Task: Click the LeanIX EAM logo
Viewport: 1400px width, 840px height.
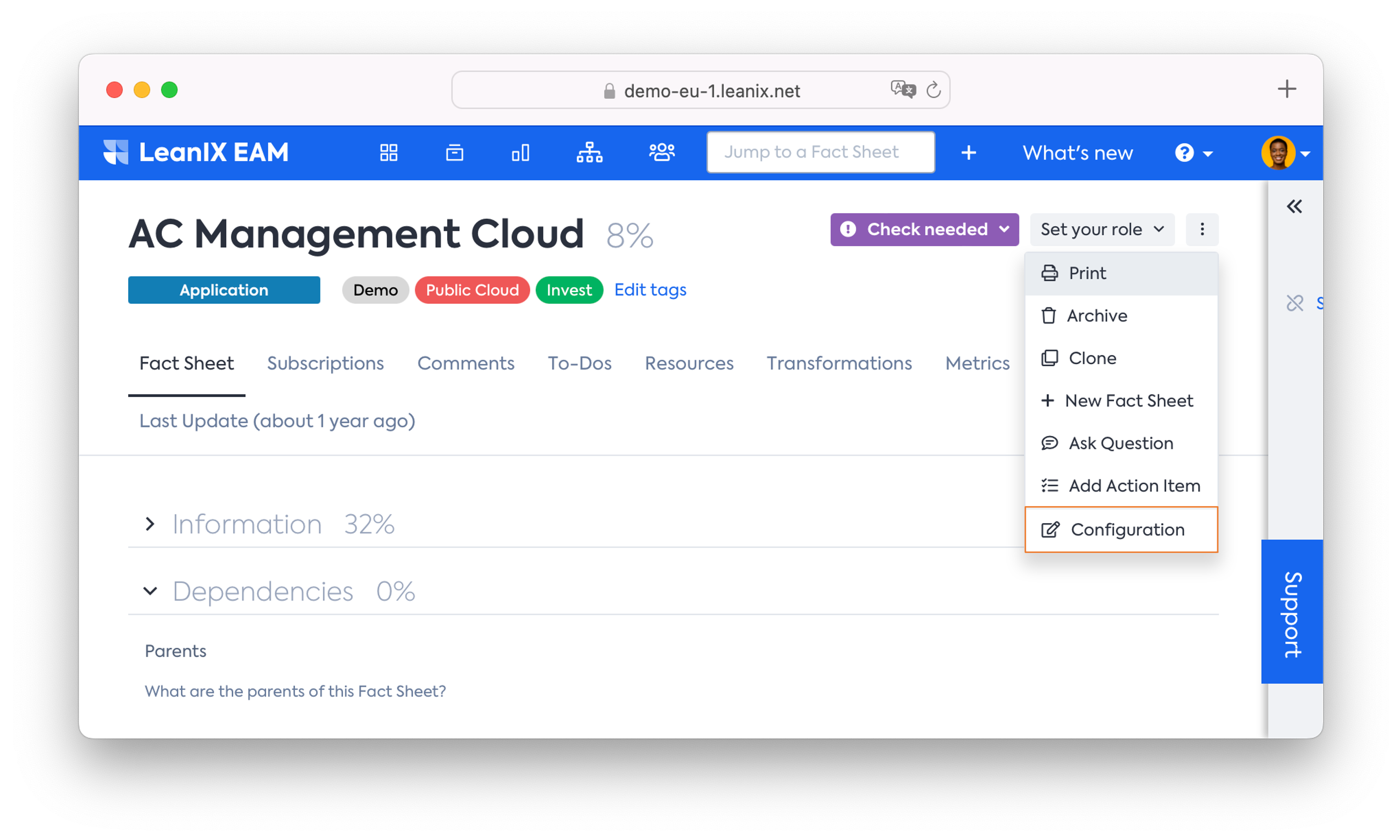Action: (x=196, y=152)
